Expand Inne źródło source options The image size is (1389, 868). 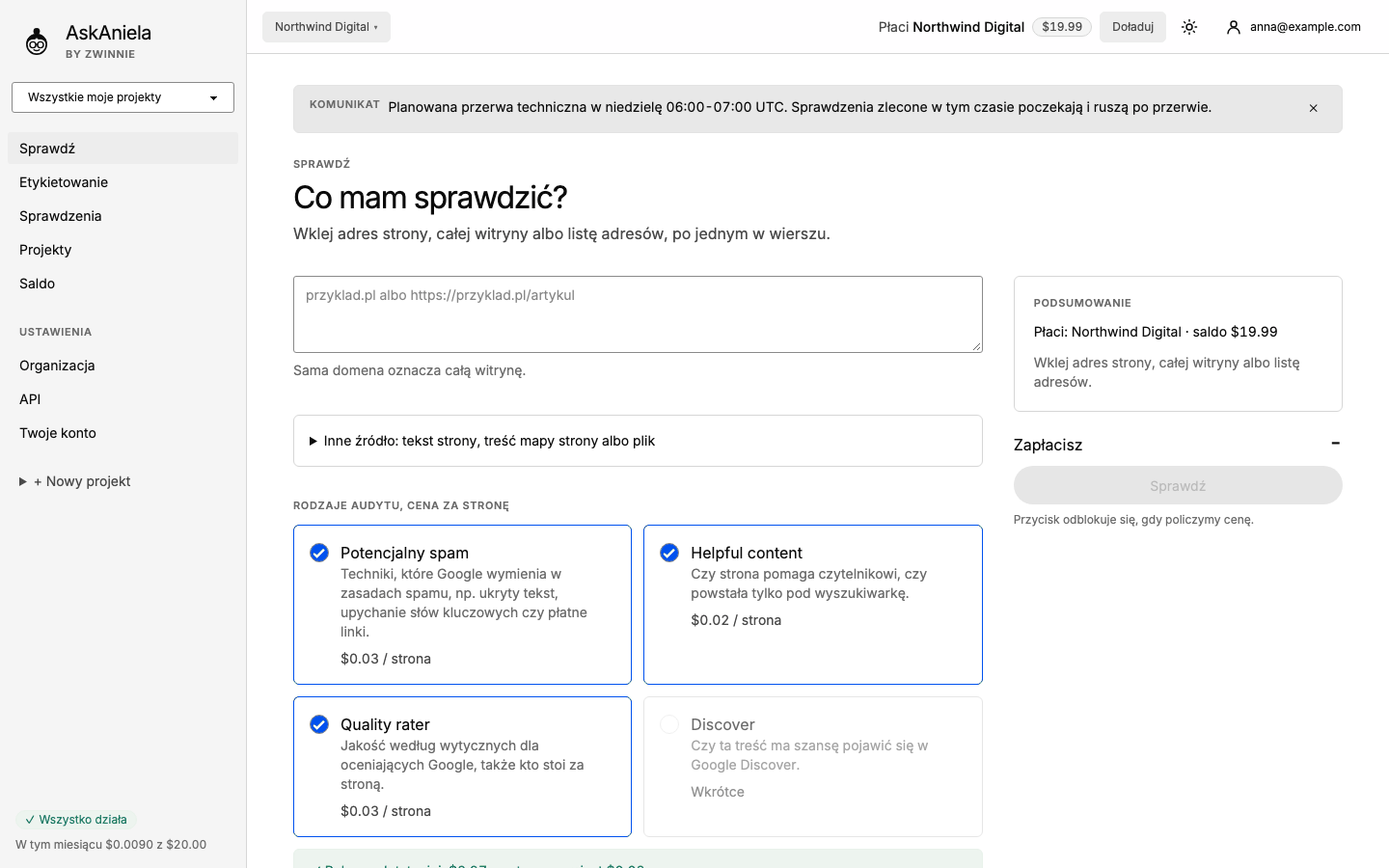pyautogui.click(x=638, y=441)
